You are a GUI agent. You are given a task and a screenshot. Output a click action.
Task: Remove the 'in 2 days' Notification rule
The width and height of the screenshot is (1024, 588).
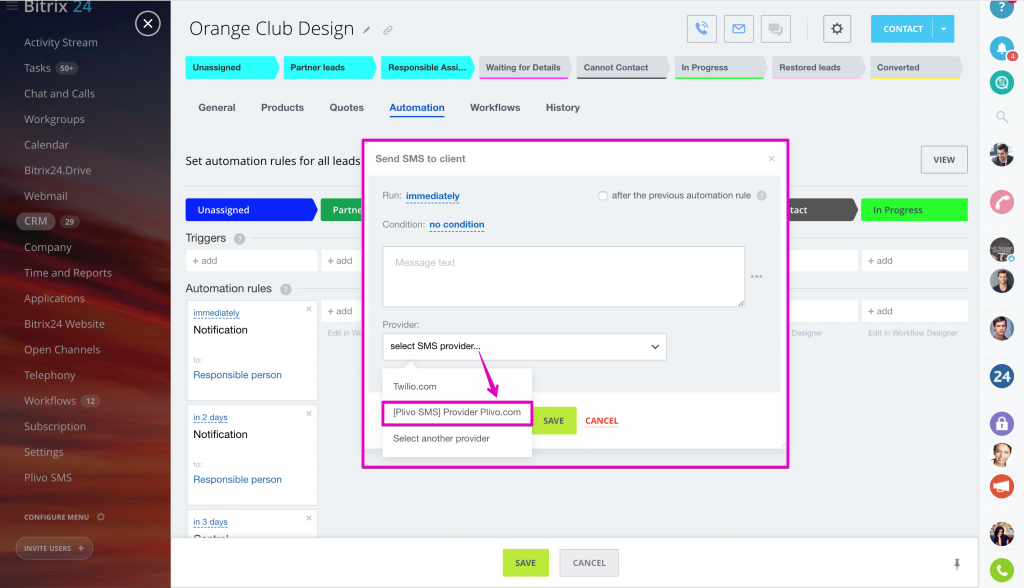point(309,414)
